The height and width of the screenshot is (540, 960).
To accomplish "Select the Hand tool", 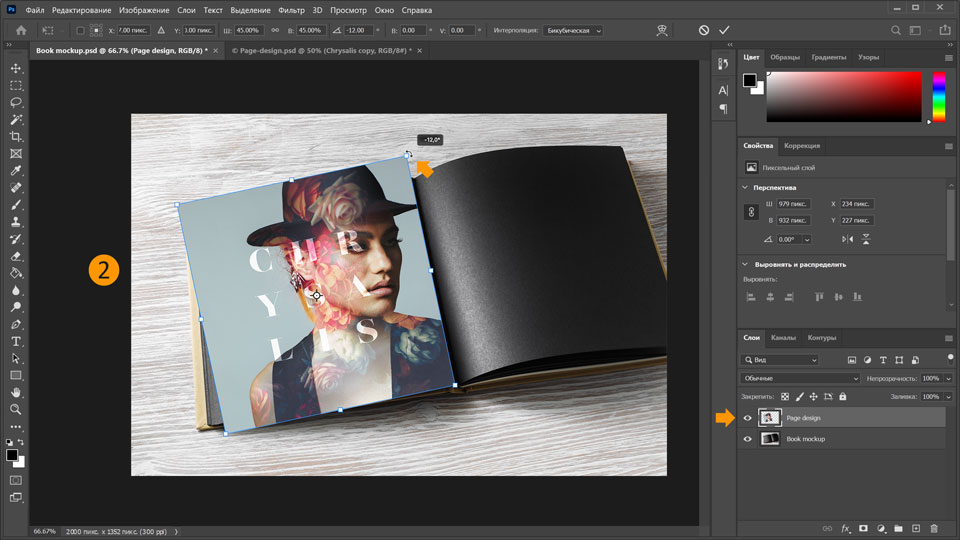I will [16, 392].
